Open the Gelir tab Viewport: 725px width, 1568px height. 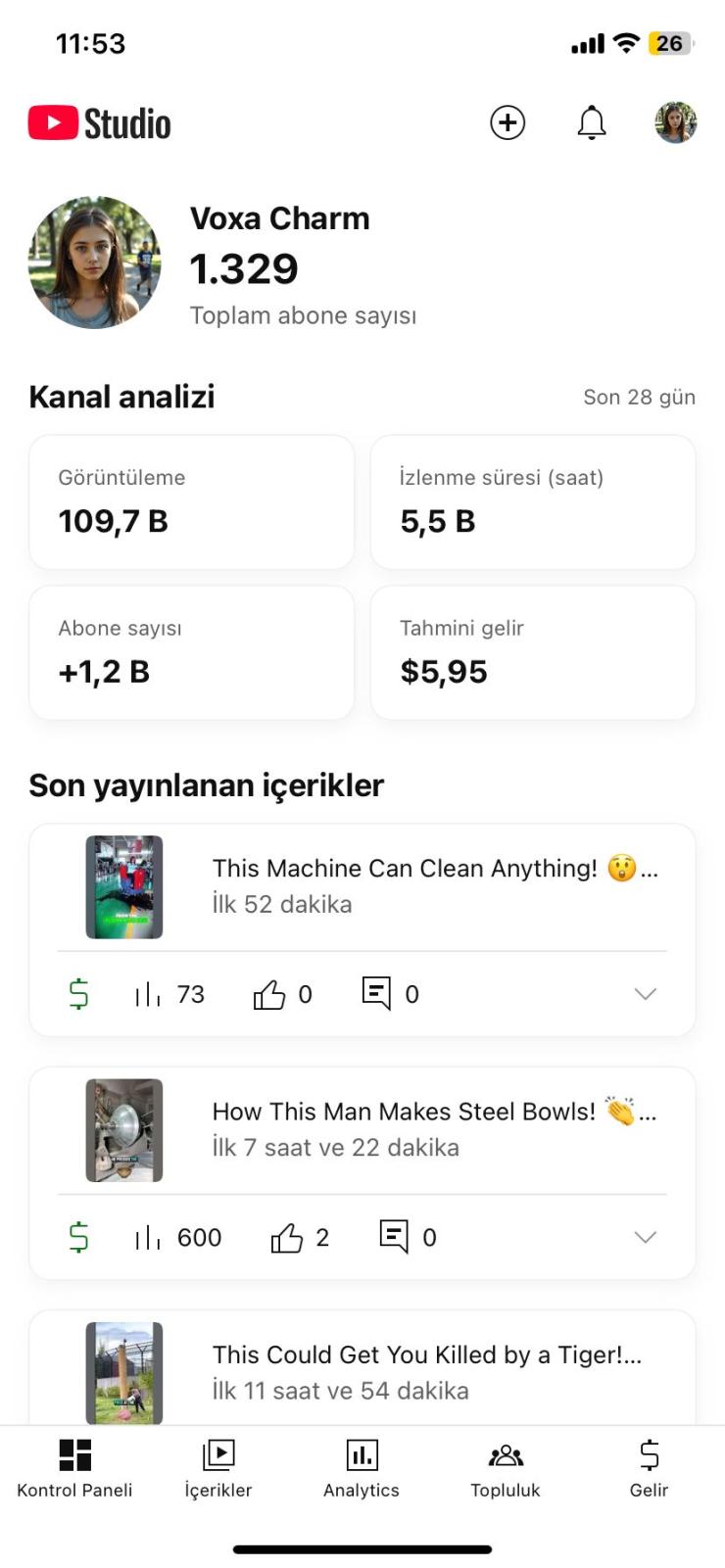click(649, 1469)
